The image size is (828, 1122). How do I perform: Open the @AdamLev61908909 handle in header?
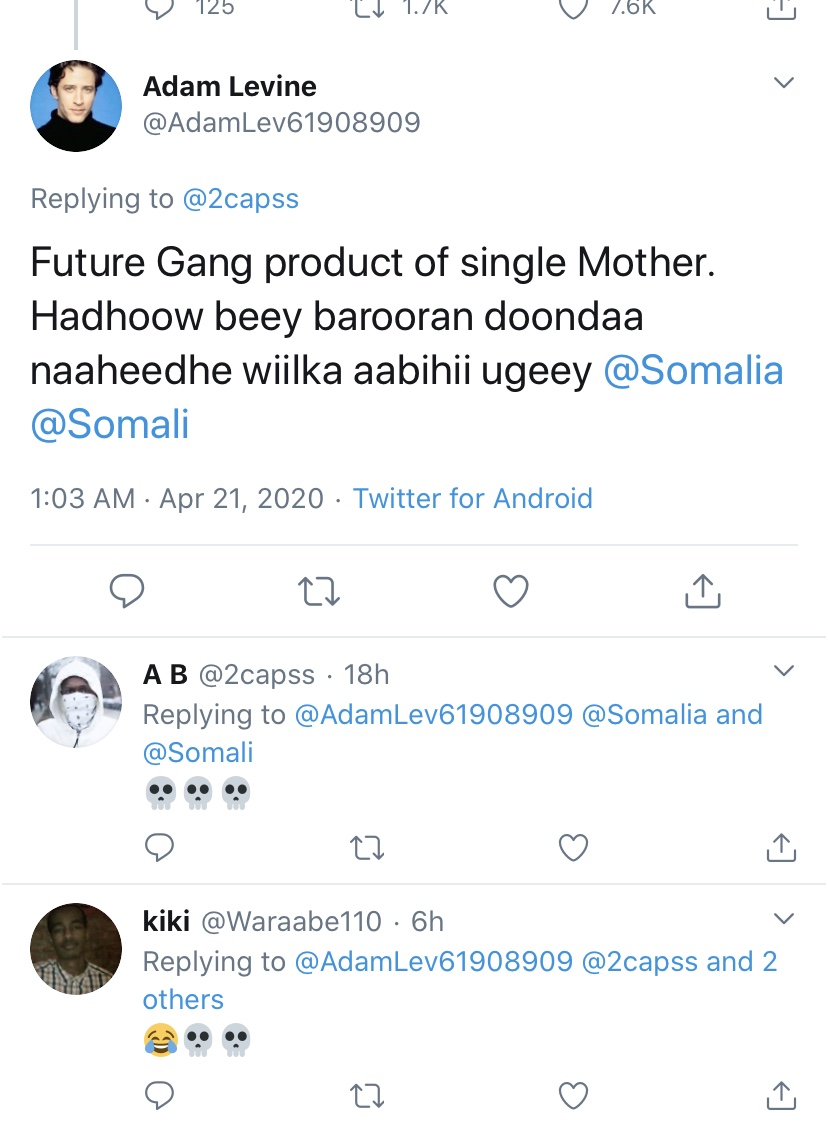coord(281,123)
